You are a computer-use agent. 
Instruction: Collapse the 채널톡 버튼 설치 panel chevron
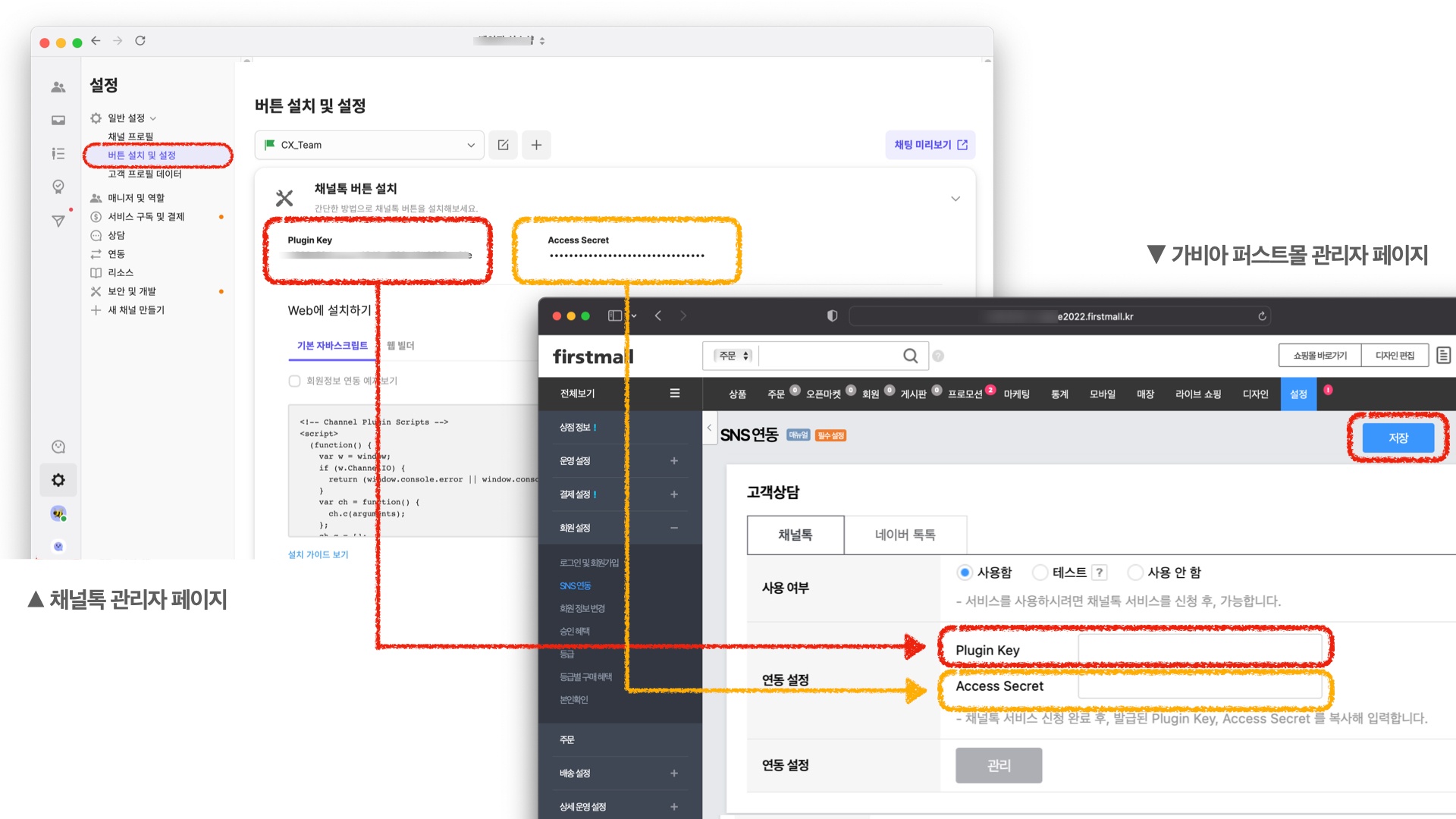(x=955, y=199)
